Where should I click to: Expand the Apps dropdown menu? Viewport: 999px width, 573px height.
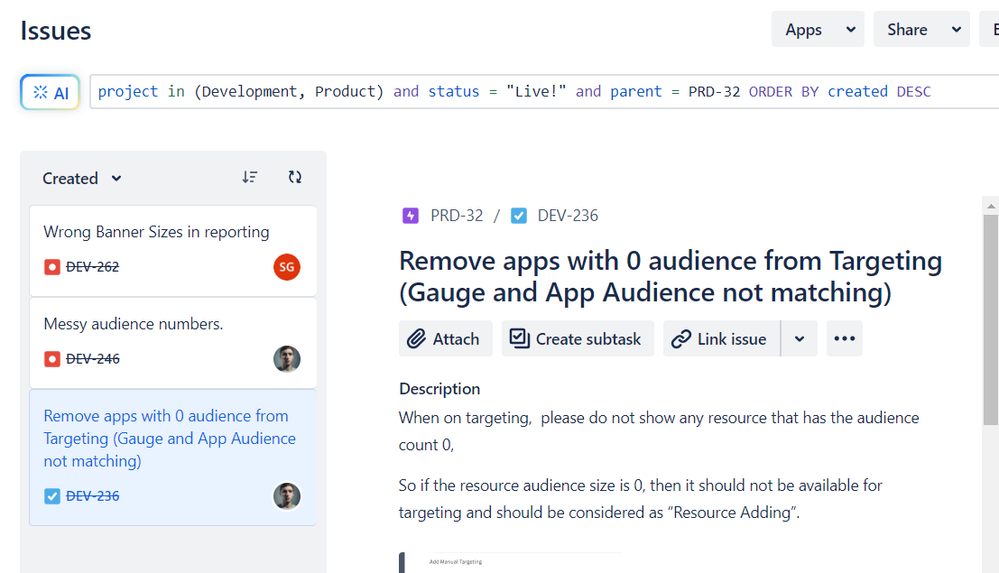tap(818, 29)
